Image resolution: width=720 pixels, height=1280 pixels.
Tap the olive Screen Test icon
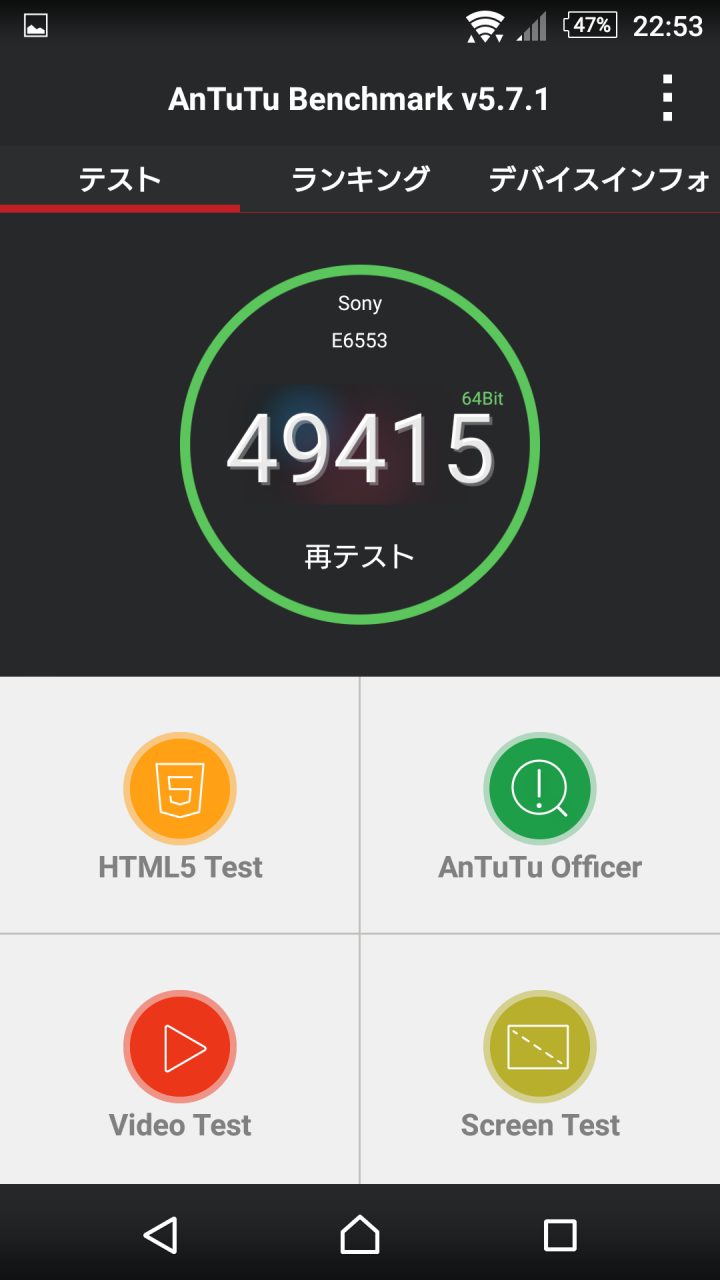(540, 1047)
